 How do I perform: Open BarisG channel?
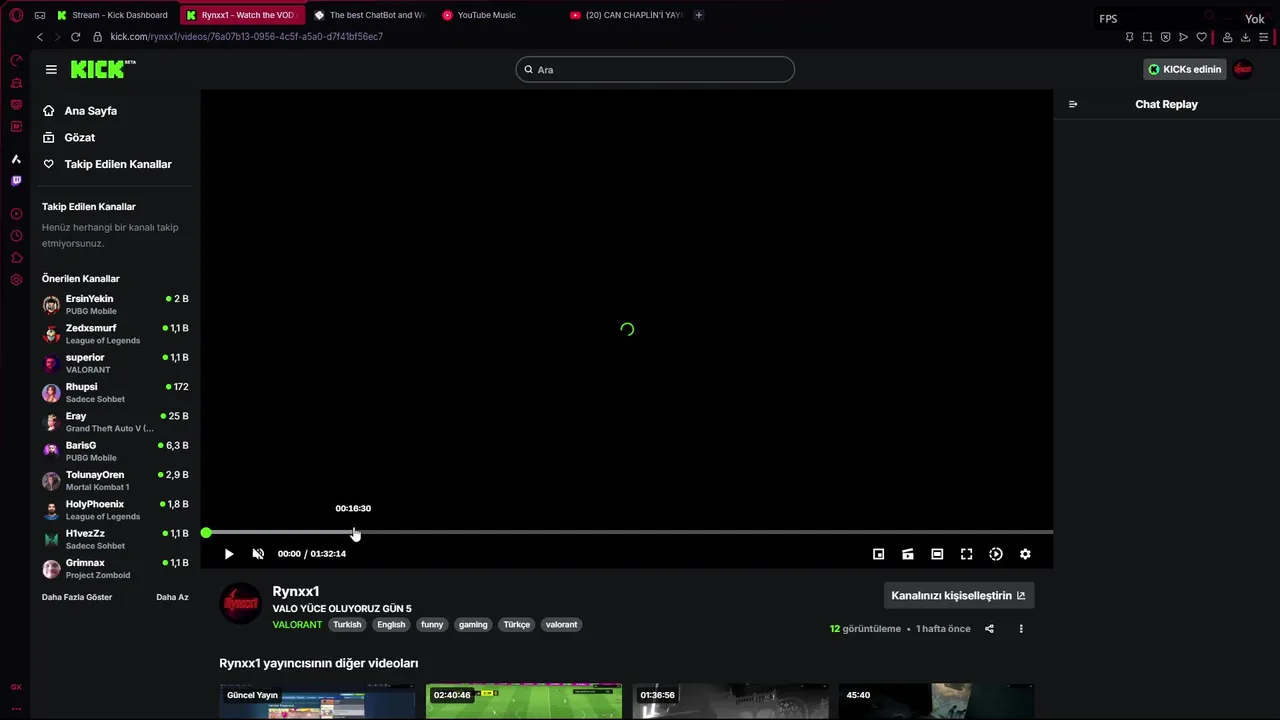(x=115, y=451)
